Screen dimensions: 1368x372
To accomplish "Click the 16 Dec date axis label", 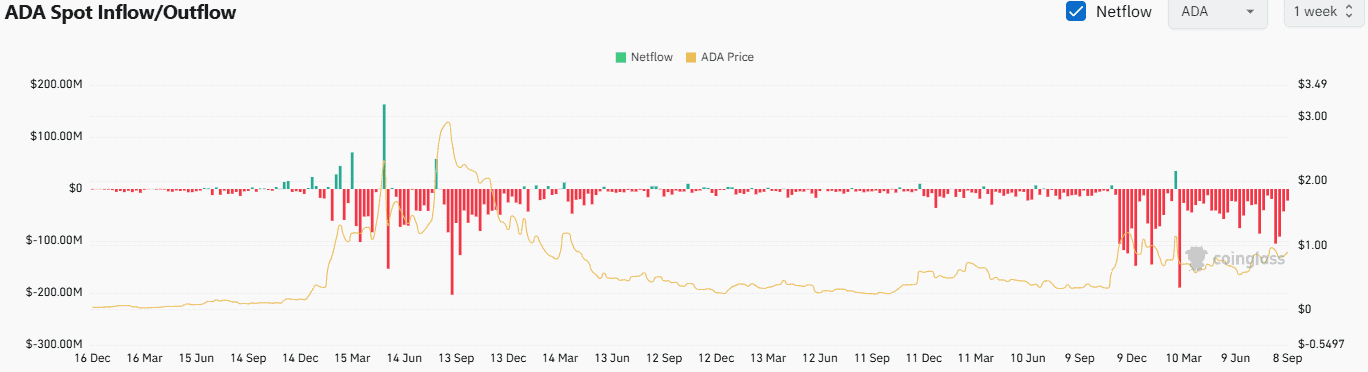I will tap(93, 357).
